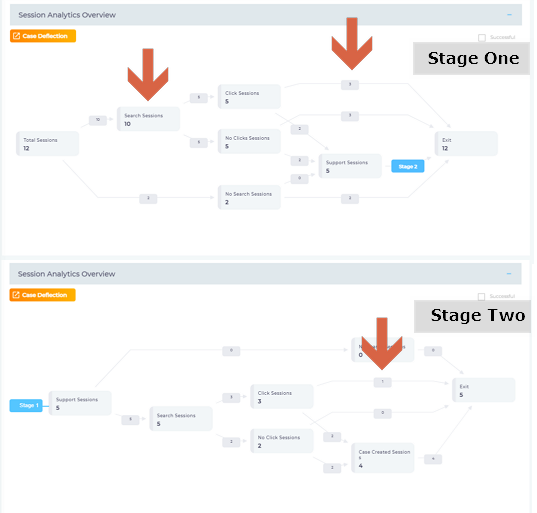This screenshot has width=537, height=513.
Task: Collapse the first Session Analytics Overview panel
Action: point(509,15)
